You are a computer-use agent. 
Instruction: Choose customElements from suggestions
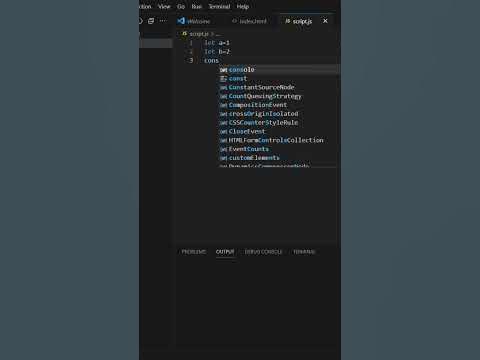[278, 158]
